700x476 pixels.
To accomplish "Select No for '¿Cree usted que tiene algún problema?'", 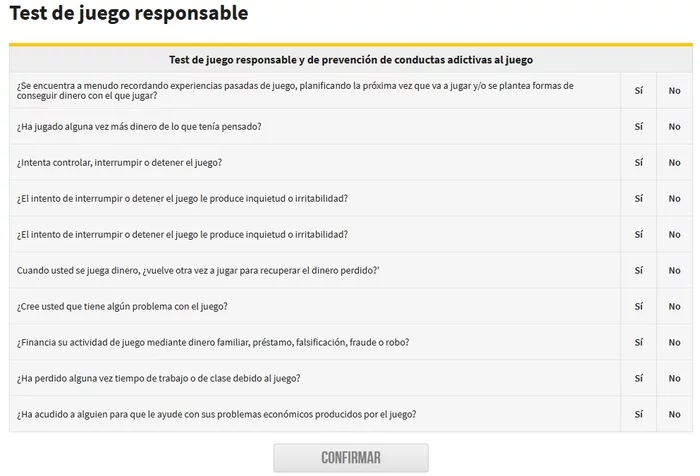I will (674, 307).
